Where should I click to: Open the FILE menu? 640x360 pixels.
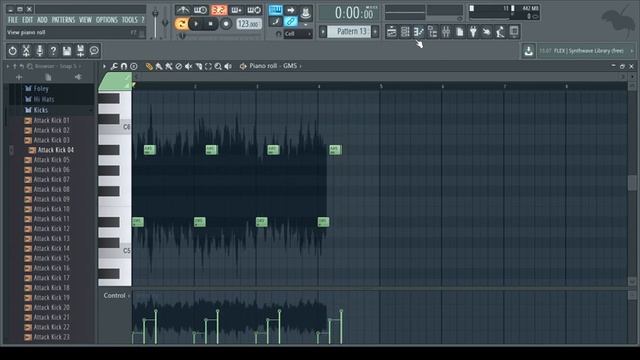coord(13,20)
